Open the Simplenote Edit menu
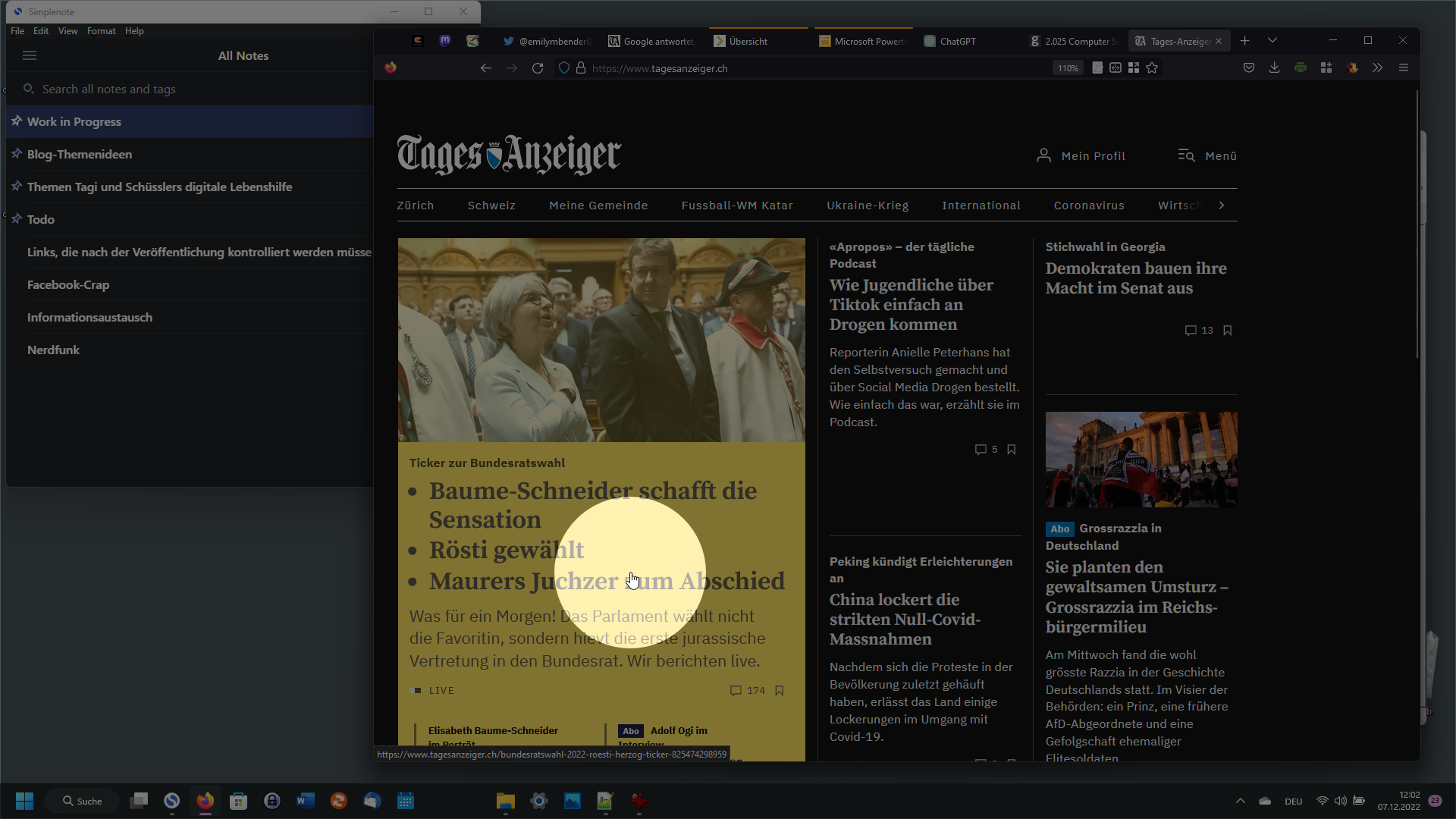This screenshot has height=819, width=1456. pos(41,31)
